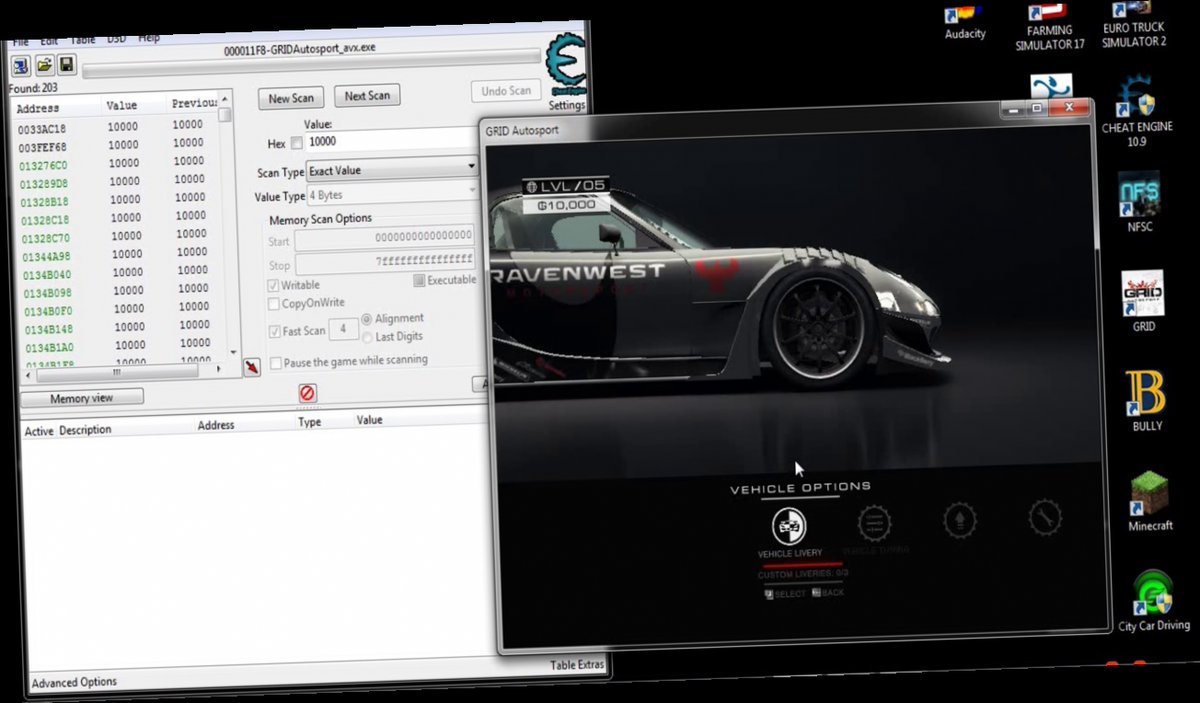Open Euro Truck Simulator 2 shortcut
This screenshot has height=703, width=1200.
(x=1134, y=25)
